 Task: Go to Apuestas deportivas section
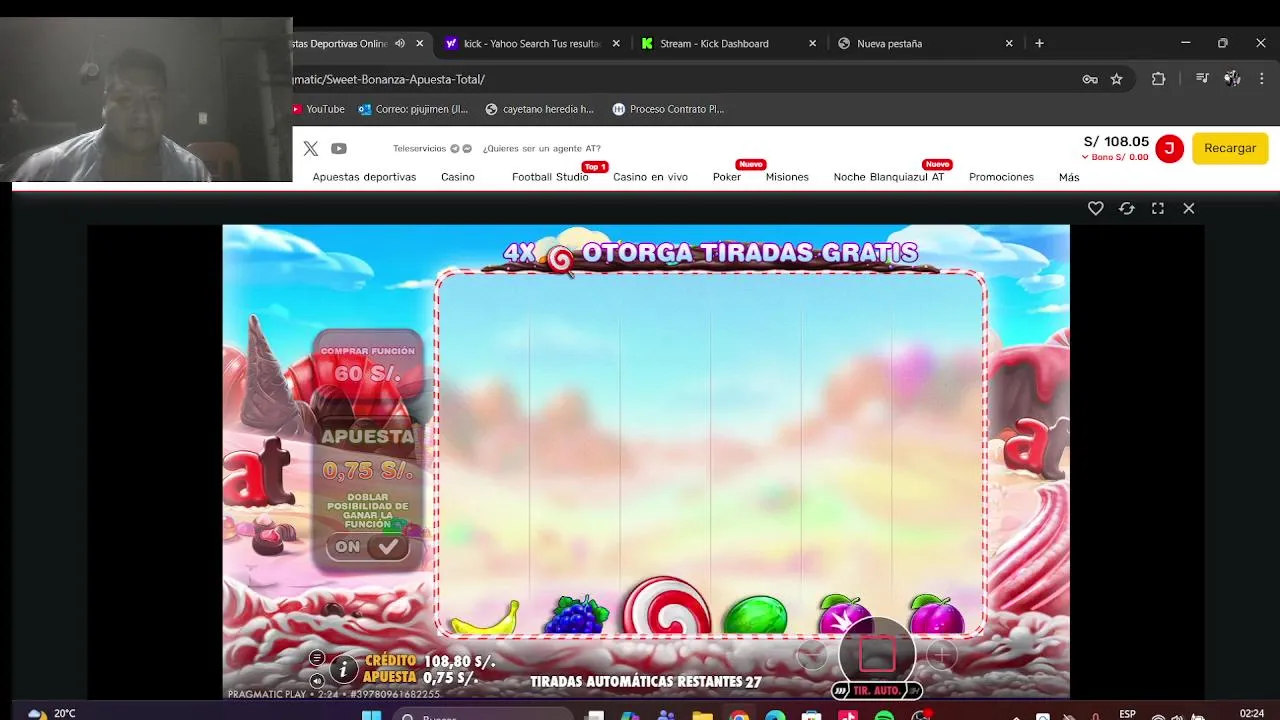364,177
